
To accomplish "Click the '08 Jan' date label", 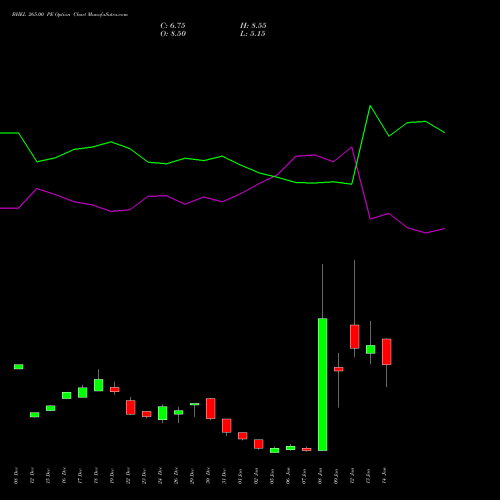I will 320,476.
